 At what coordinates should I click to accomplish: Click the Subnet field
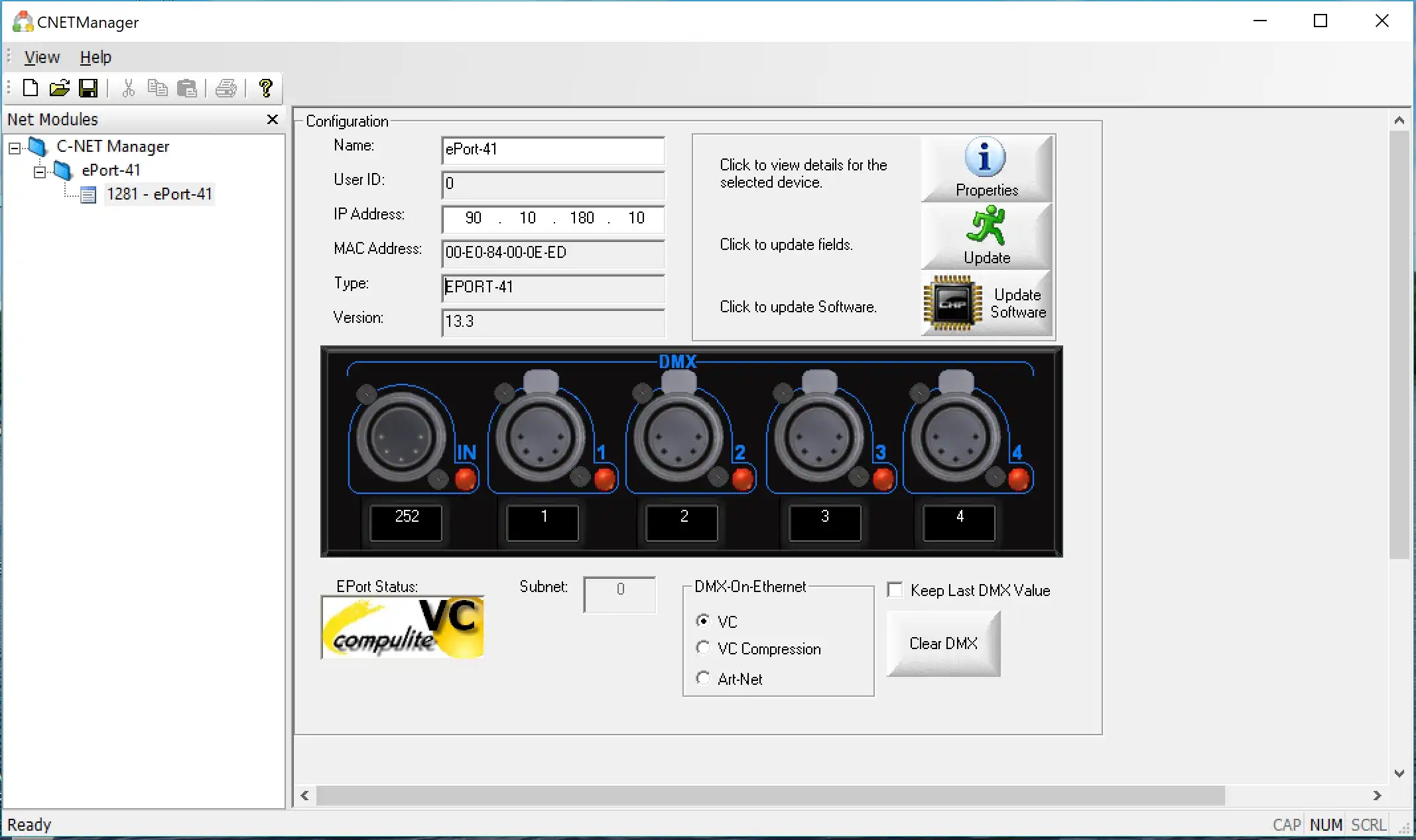(619, 594)
